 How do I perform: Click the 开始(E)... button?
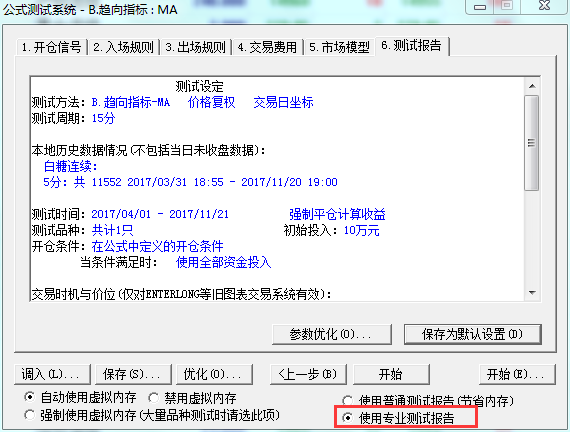(x=517, y=374)
